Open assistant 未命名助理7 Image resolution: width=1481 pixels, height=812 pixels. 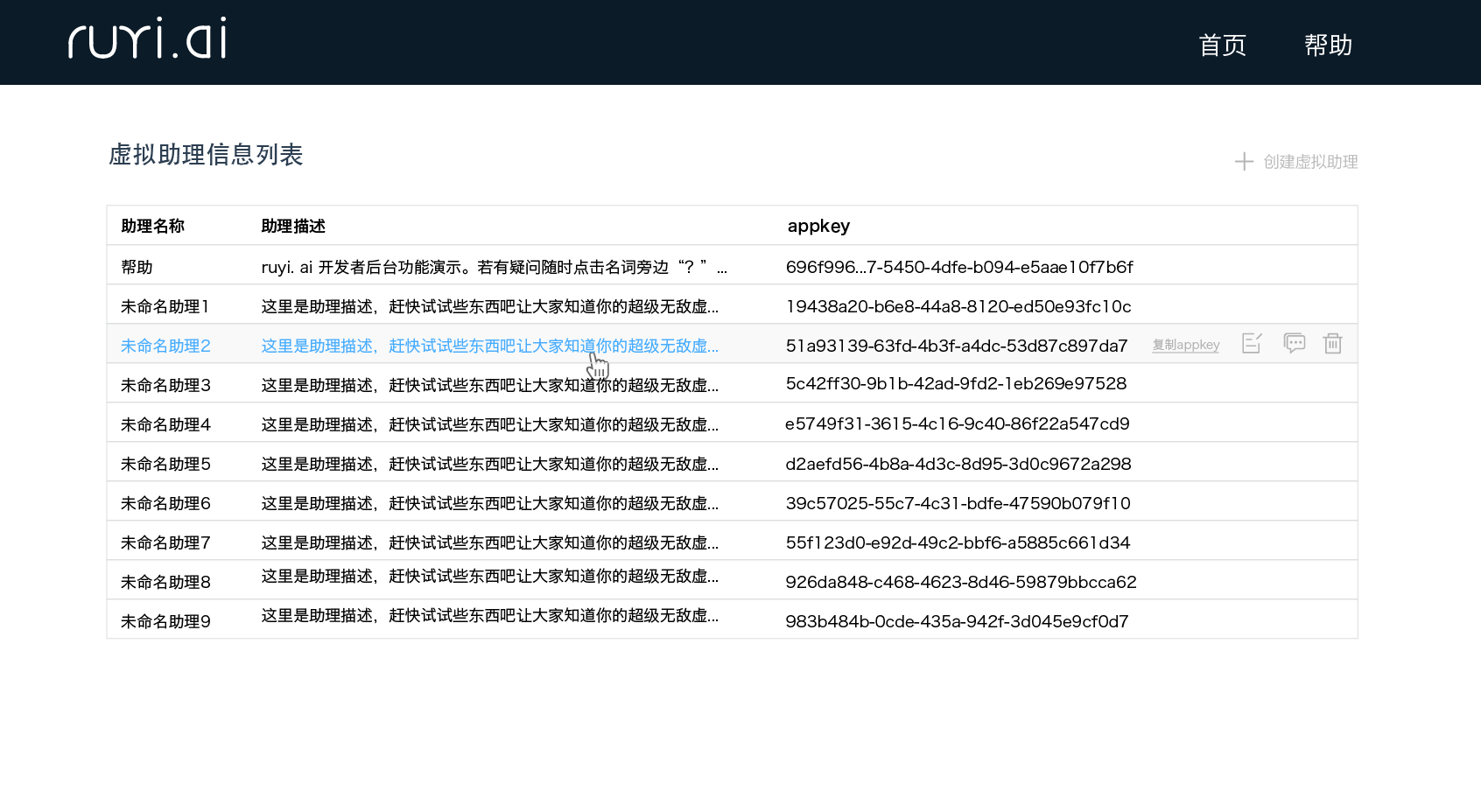tap(165, 542)
